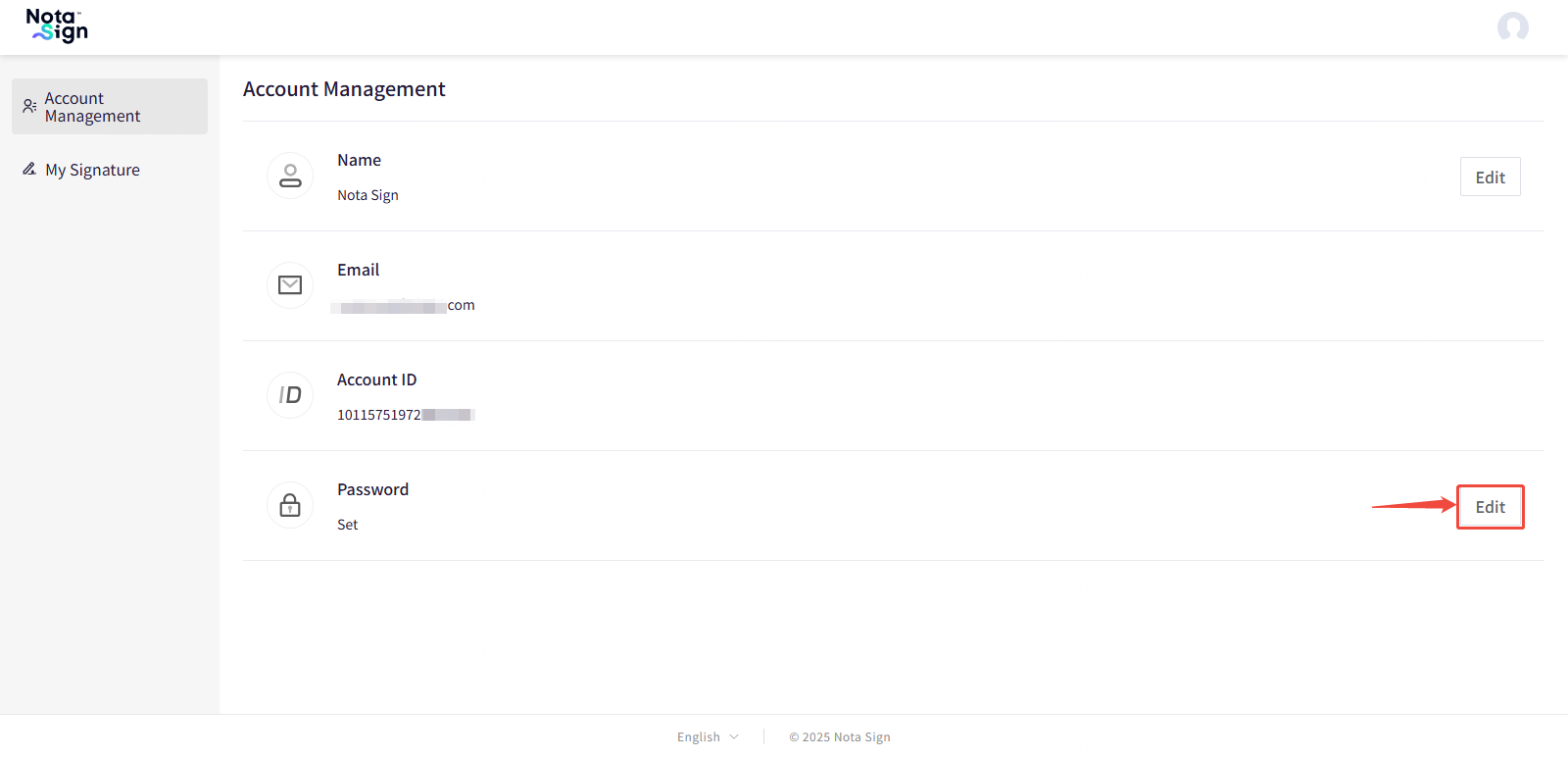Screen dimensions: 1568x758
Task: Click the ID icon beside Account ID
Action: pos(290,395)
